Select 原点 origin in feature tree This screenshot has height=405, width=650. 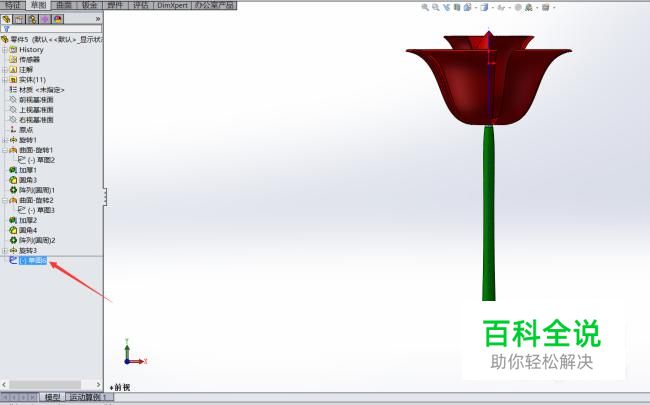point(21,130)
